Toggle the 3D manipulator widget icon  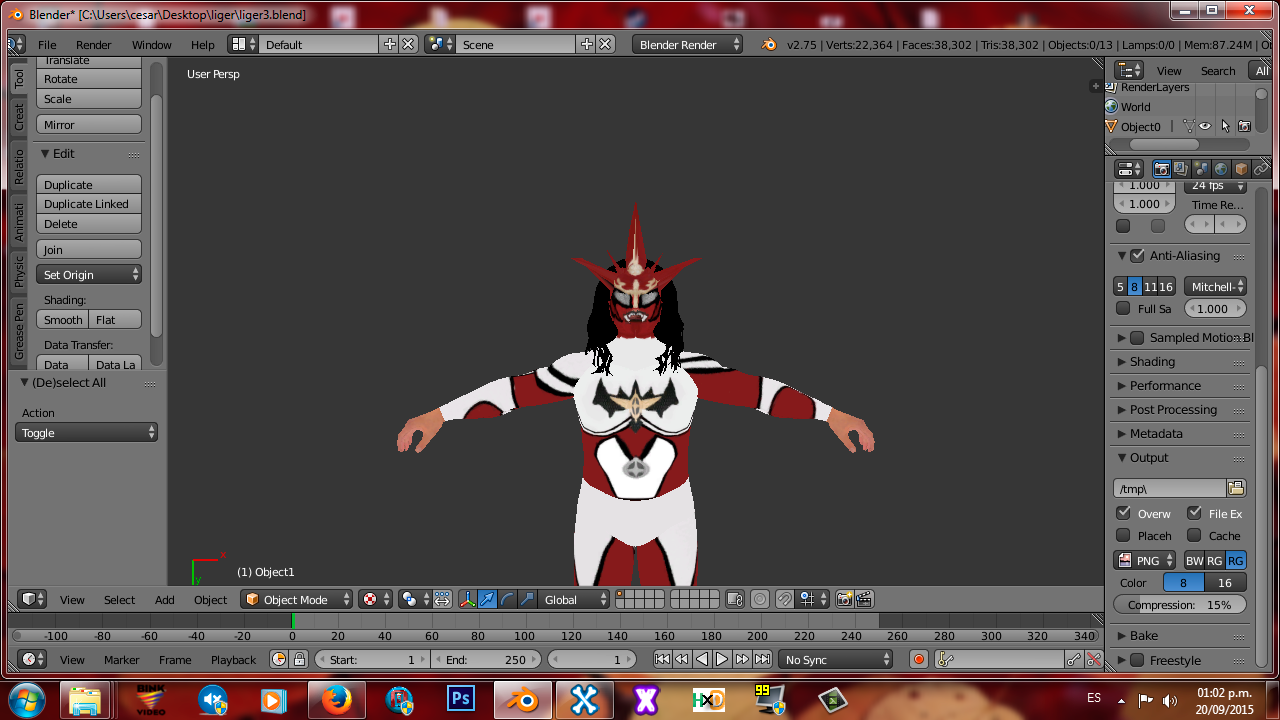468,599
